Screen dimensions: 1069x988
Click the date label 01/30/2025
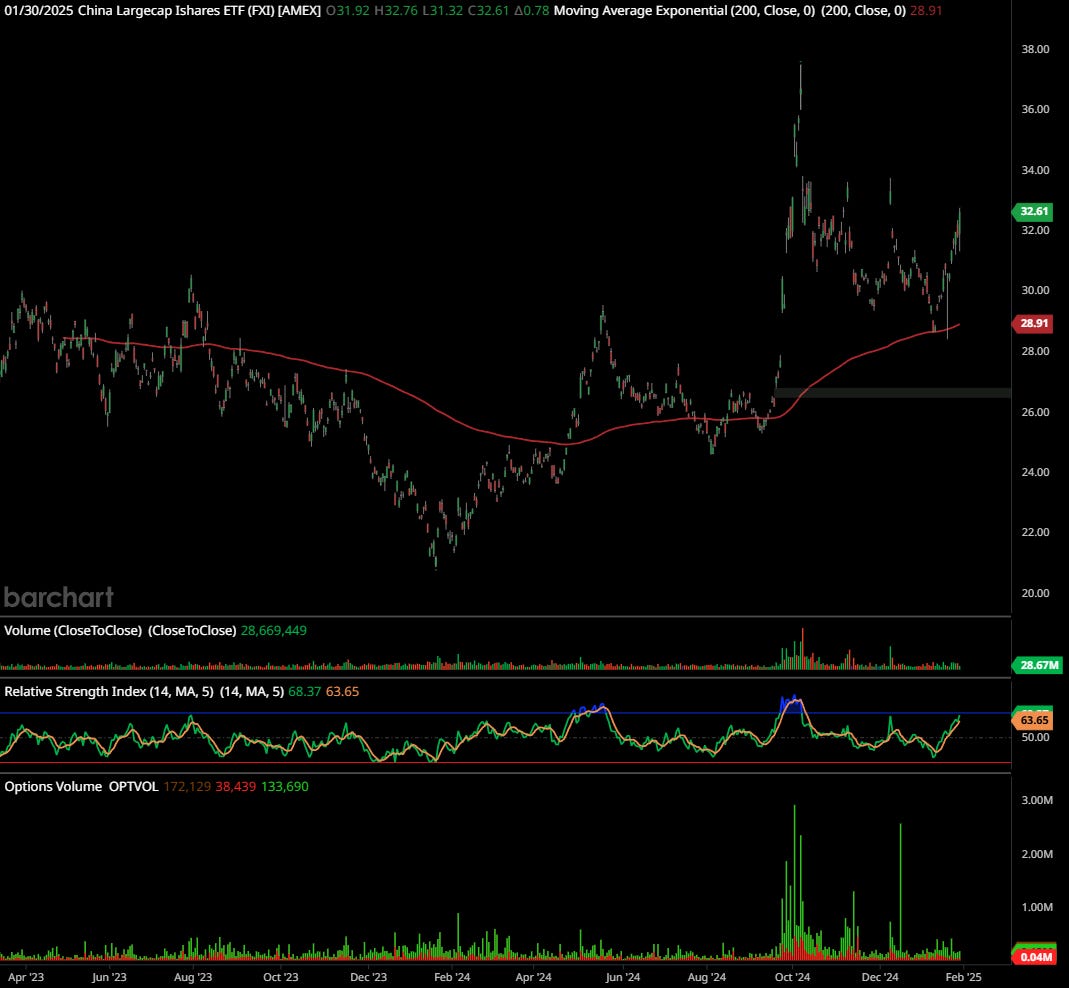pos(39,10)
